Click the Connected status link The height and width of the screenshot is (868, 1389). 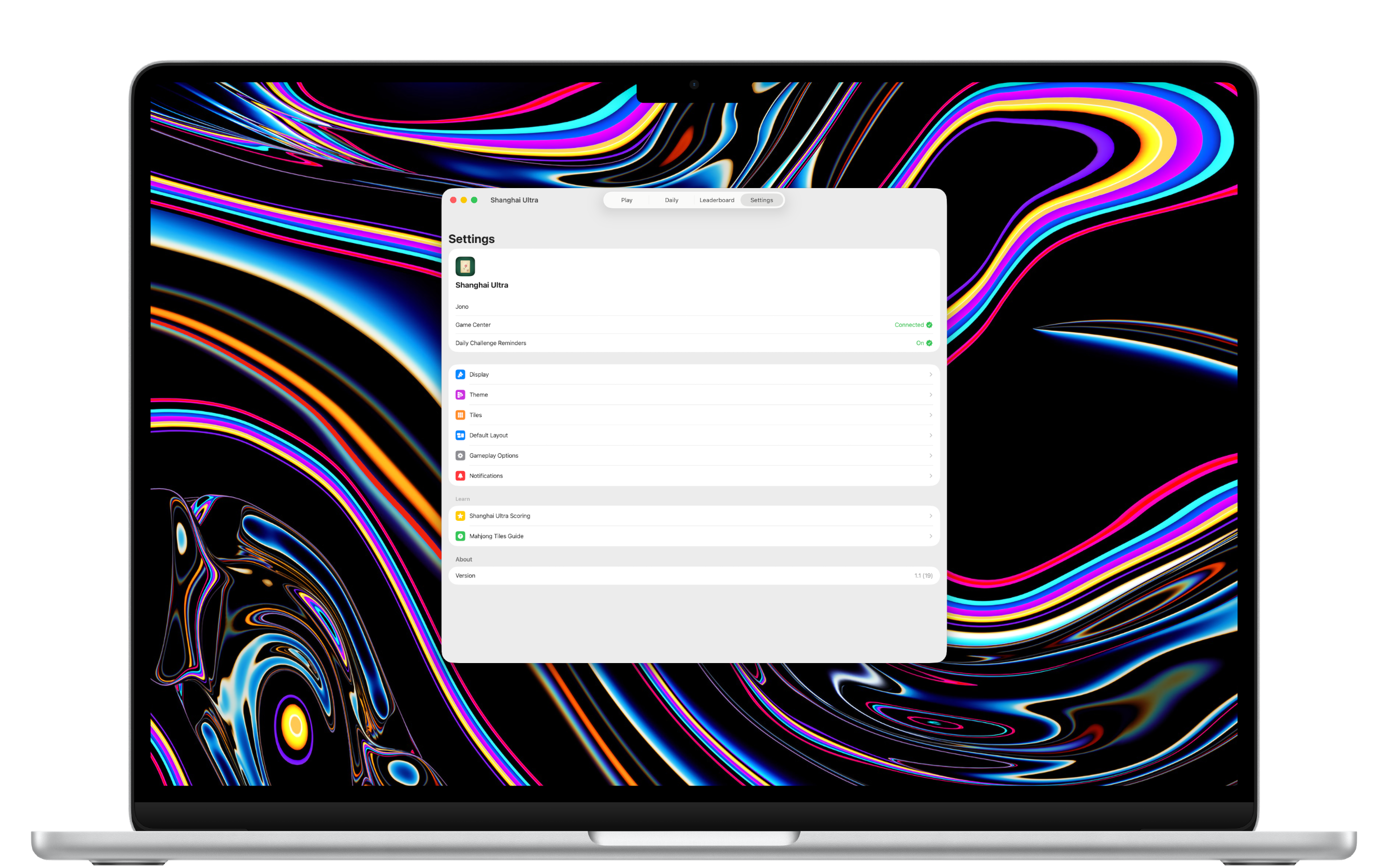[x=910, y=325]
